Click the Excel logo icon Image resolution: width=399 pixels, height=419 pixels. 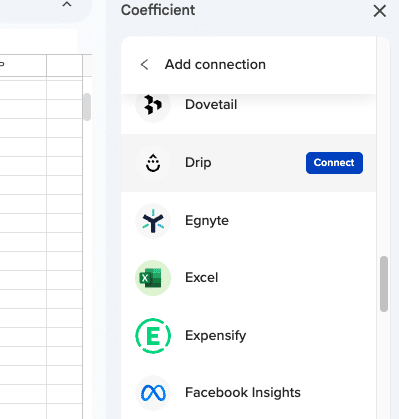click(153, 278)
